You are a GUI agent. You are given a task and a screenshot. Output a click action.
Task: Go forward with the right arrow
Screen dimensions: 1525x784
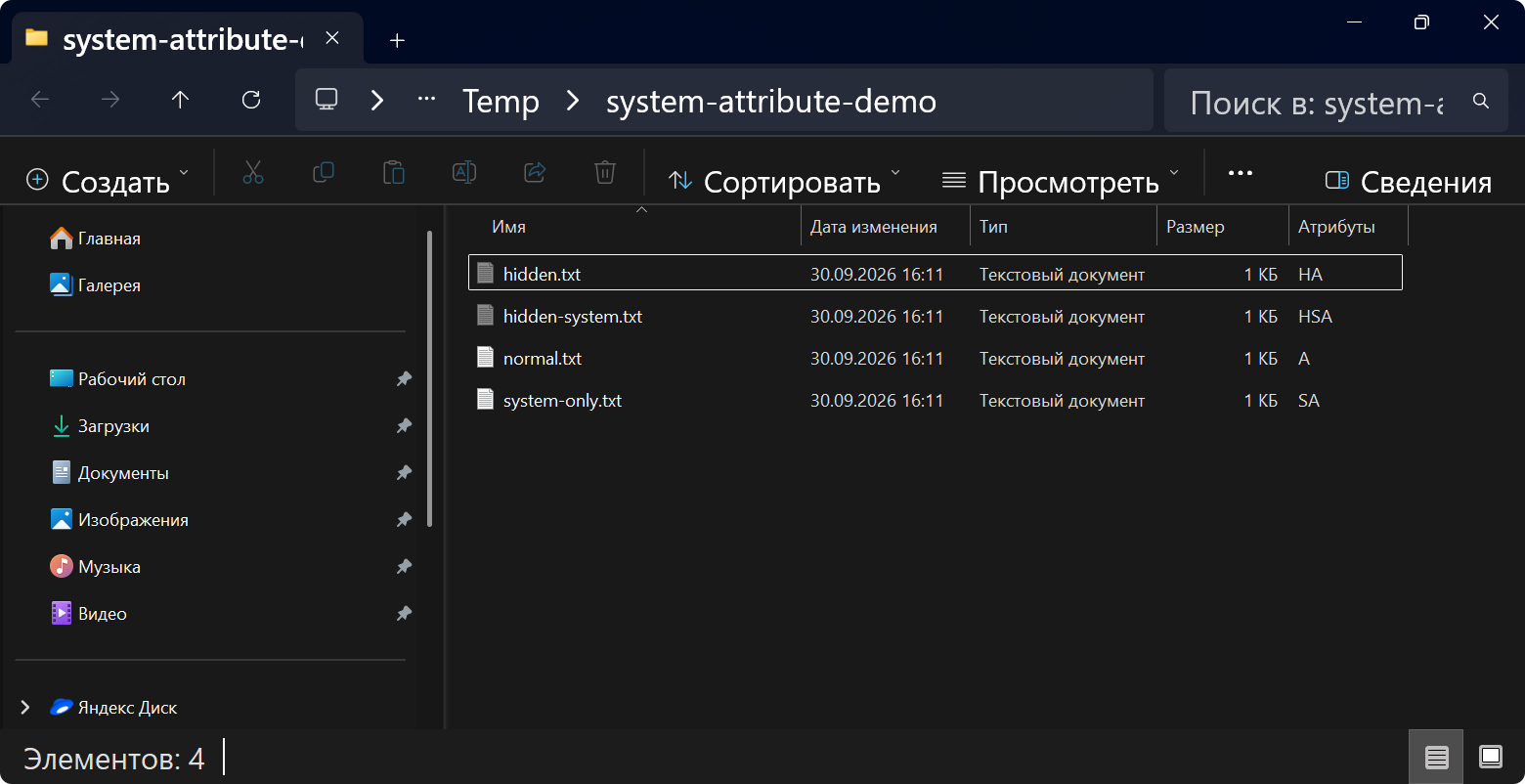(x=110, y=100)
